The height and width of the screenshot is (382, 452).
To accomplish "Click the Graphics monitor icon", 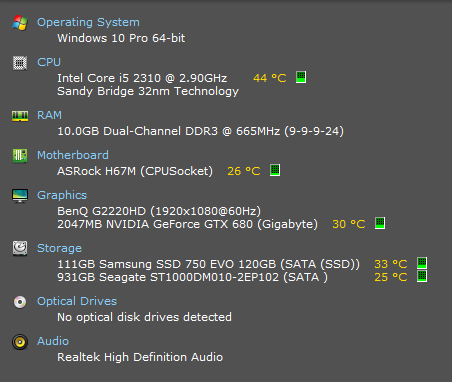I will [20, 196].
